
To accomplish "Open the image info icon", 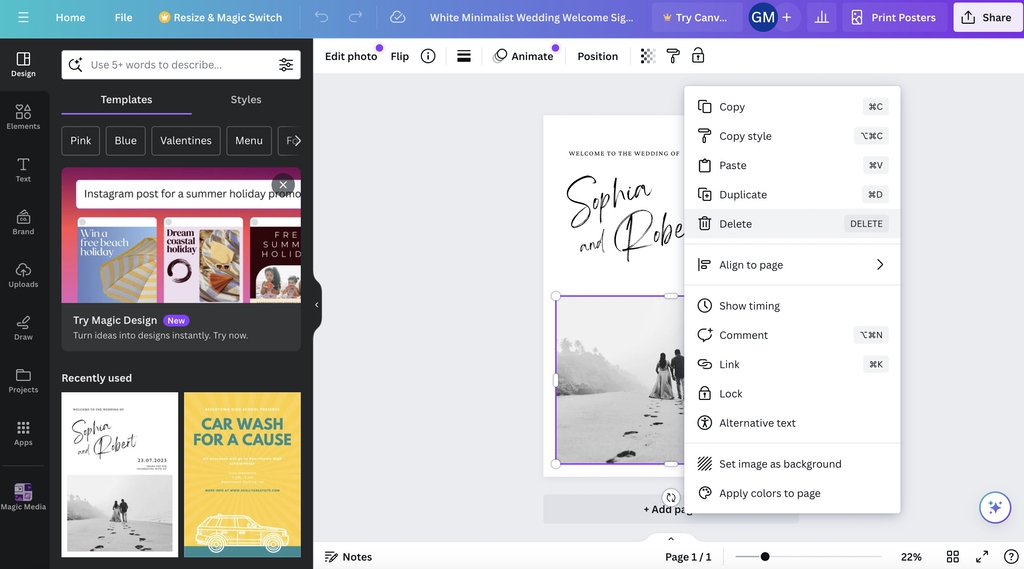I will pyautogui.click(x=428, y=56).
